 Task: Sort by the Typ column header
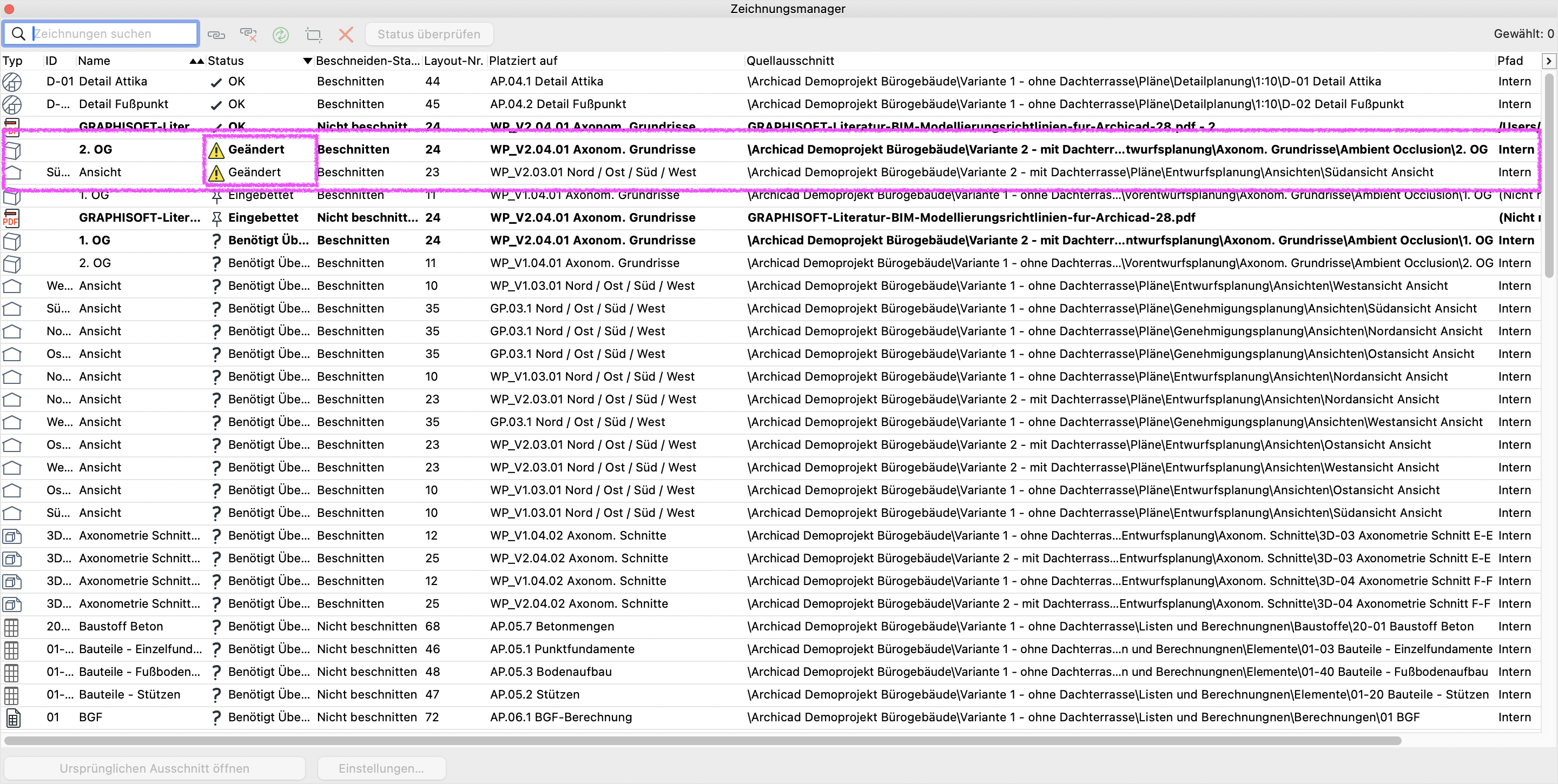[x=12, y=61]
